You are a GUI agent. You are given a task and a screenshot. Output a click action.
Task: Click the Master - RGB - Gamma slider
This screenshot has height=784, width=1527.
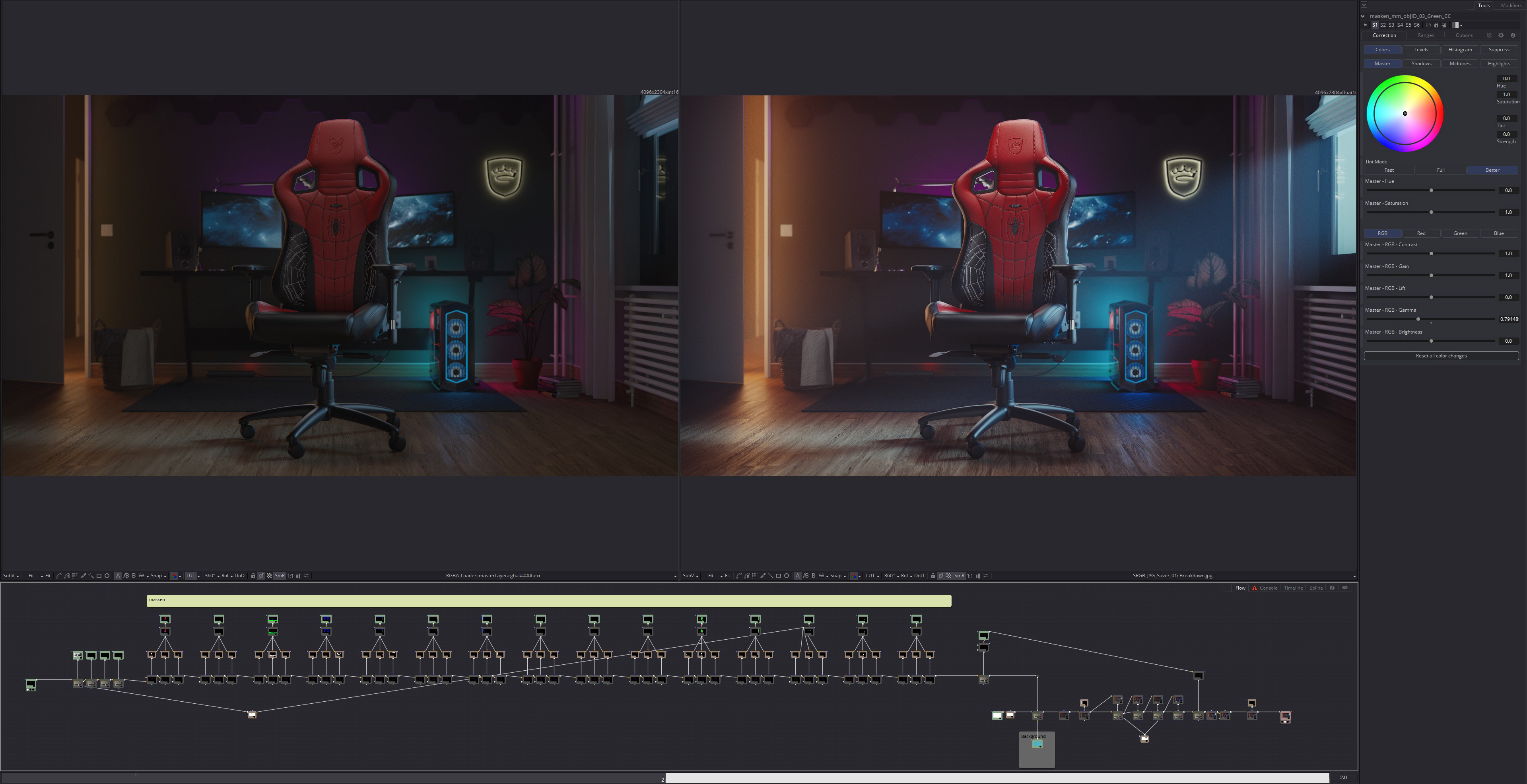1431,319
